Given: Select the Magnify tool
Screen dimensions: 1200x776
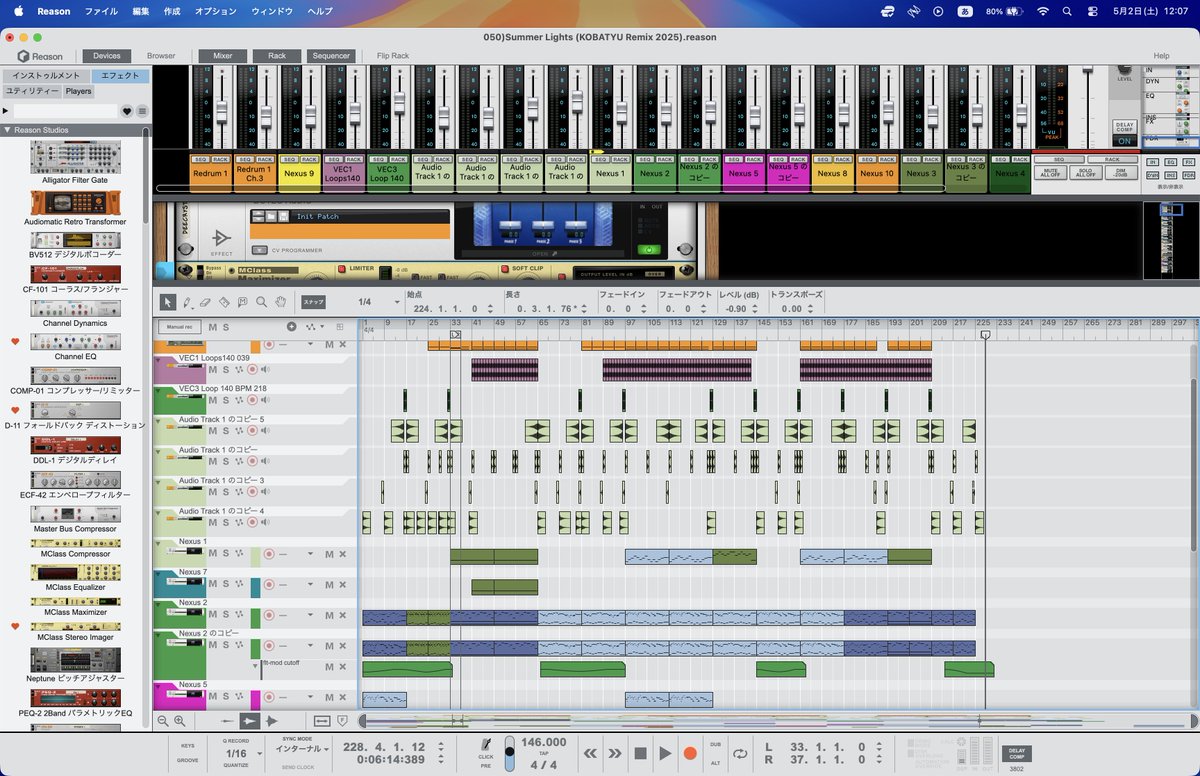Looking at the screenshot, I should [262, 301].
